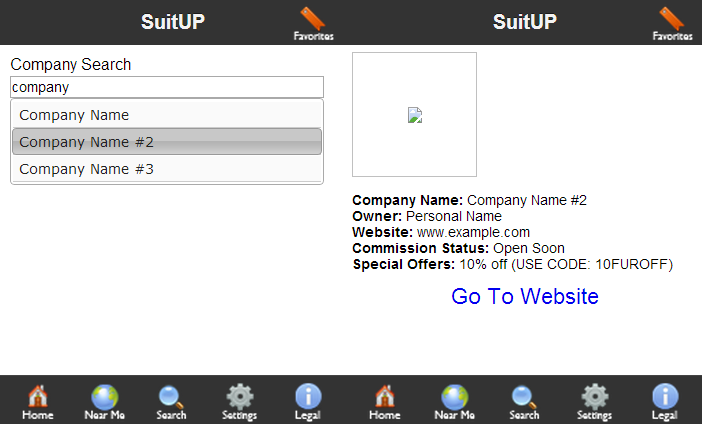Viewport: 702px width, 424px height.
Task: Tap Home icon in the right screen's bottom bar
Action: coord(385,403)
